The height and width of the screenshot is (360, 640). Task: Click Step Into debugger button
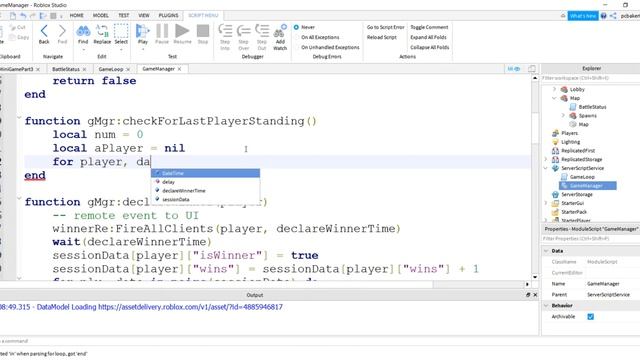pyautogui.click(x=225, y=37)
